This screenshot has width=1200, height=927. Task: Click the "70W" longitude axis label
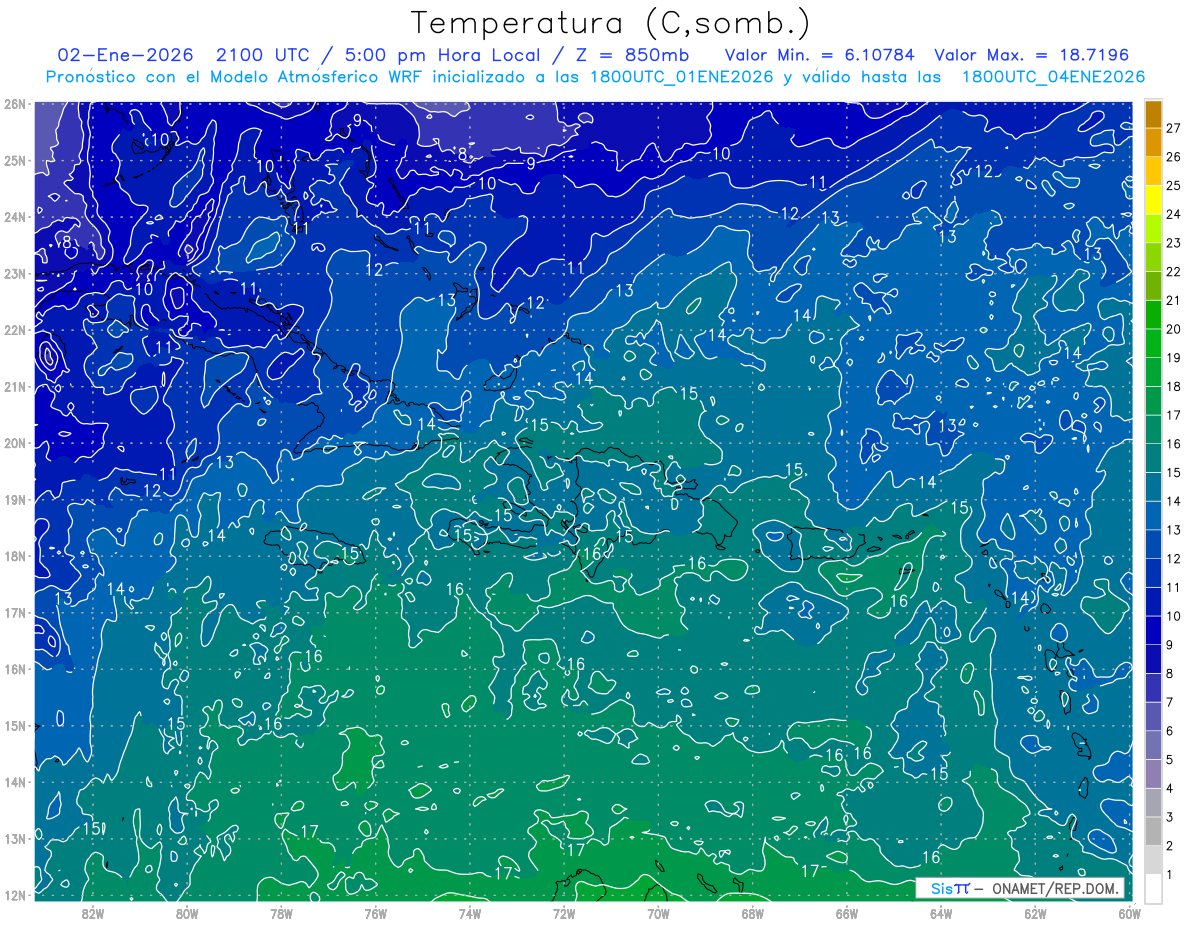(x=658, y=912)
